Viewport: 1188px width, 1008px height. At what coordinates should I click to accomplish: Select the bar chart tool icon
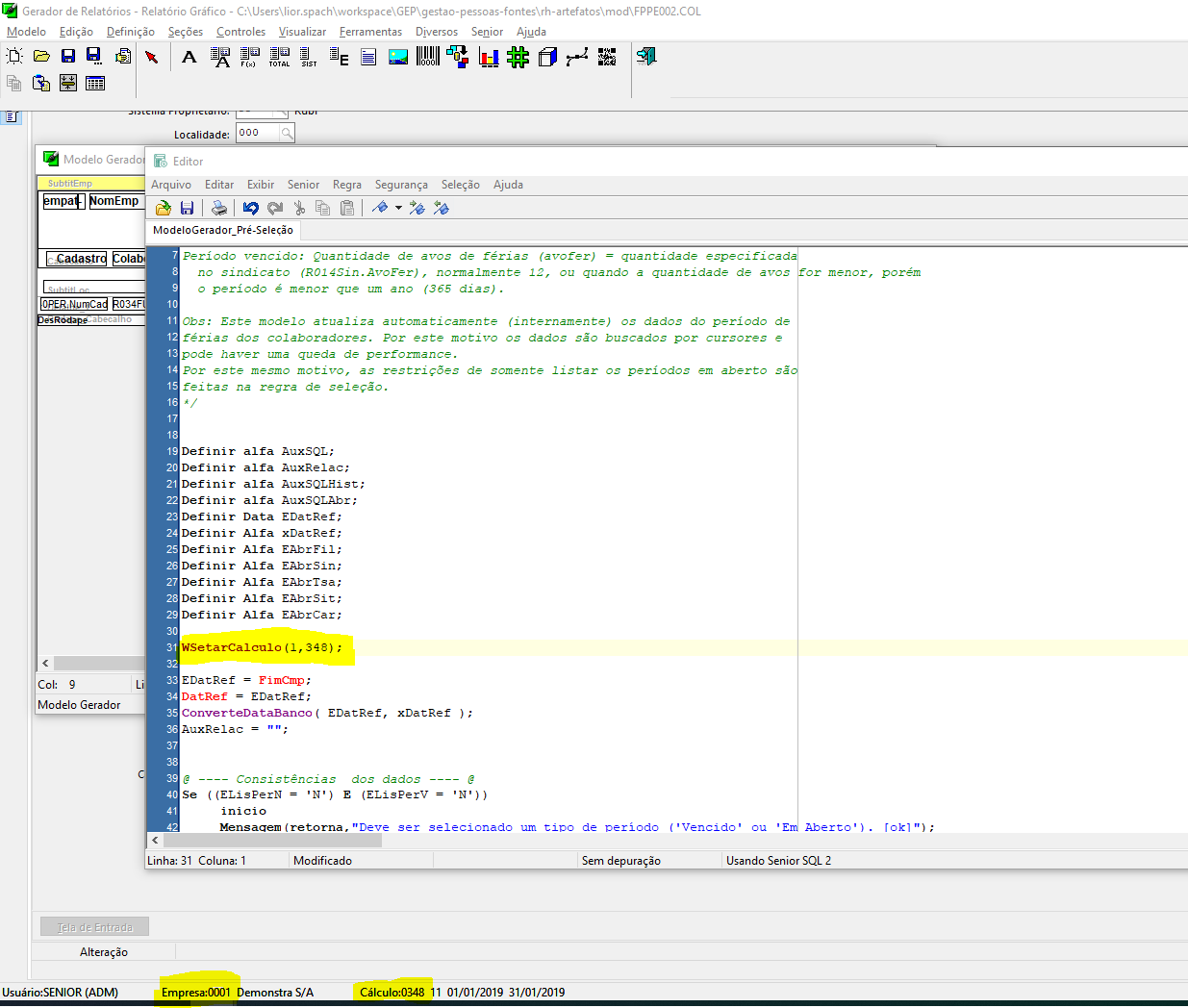(489, 57)
